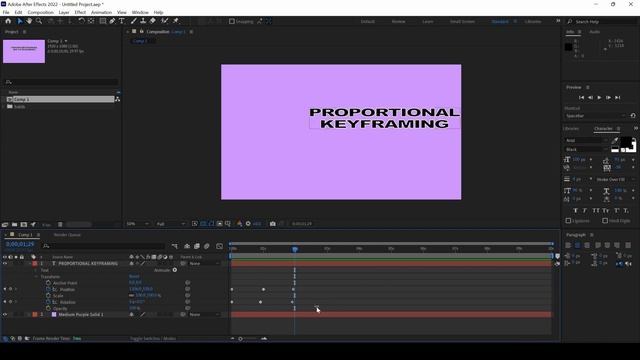Open parent dropdown for PROPORTIONAL KEYFRAMING layer
Screen dimensions: 640x360
(204, 264)
